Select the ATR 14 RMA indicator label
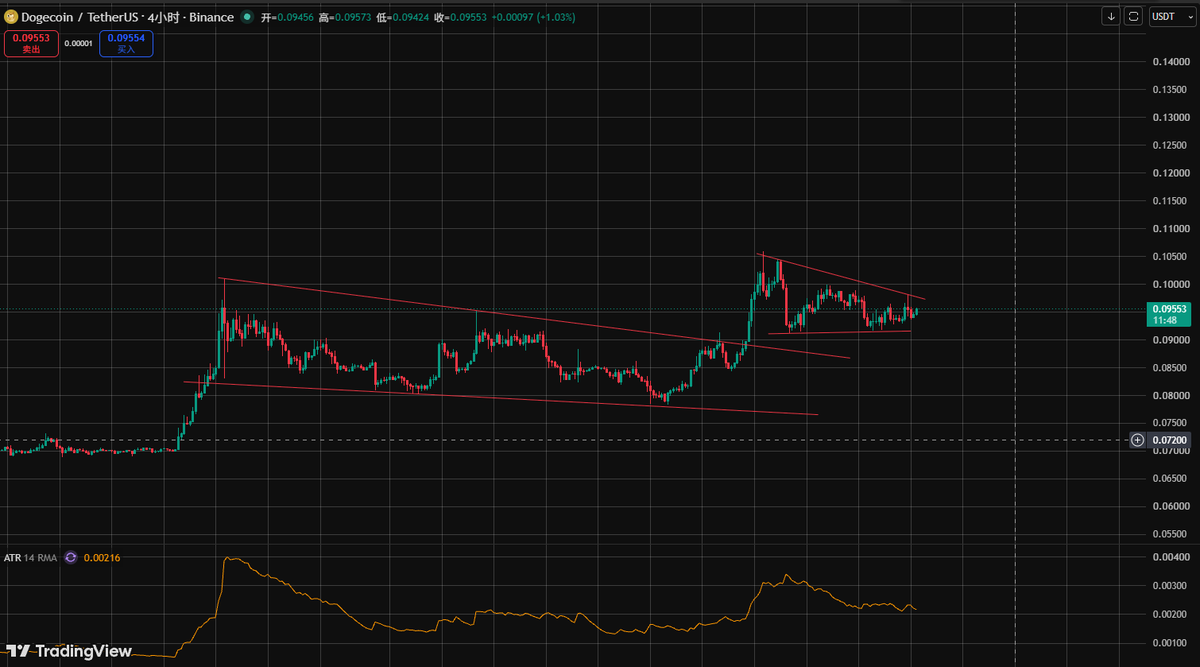Viewport: 1200px width, 667px height. [x=30, y=557]
